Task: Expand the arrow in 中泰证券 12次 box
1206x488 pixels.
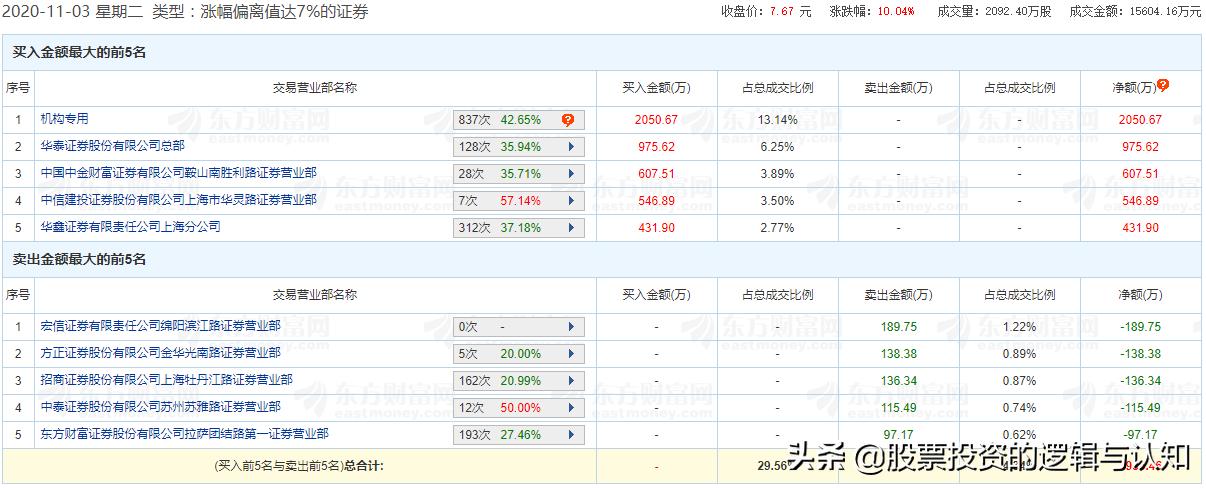Action: 571,408
